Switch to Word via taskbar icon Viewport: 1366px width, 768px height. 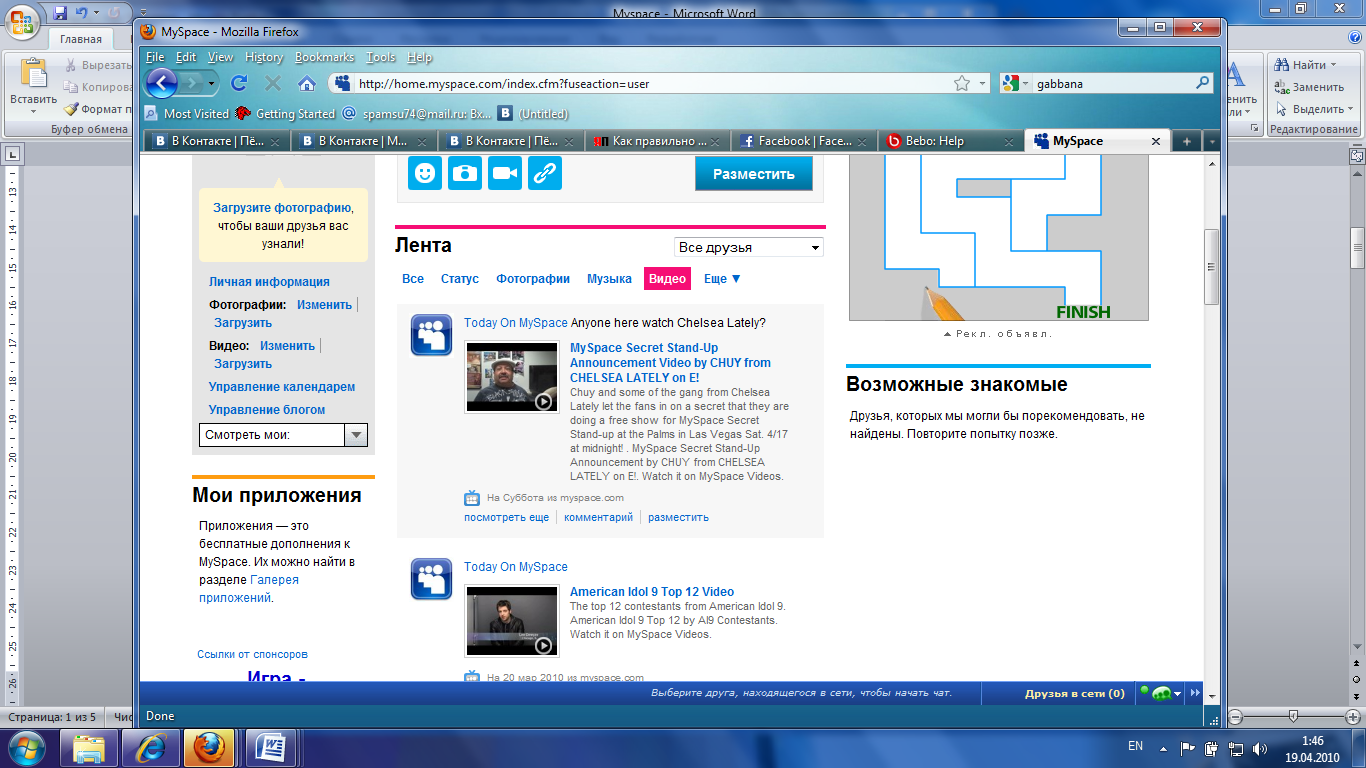click(271, 747)
